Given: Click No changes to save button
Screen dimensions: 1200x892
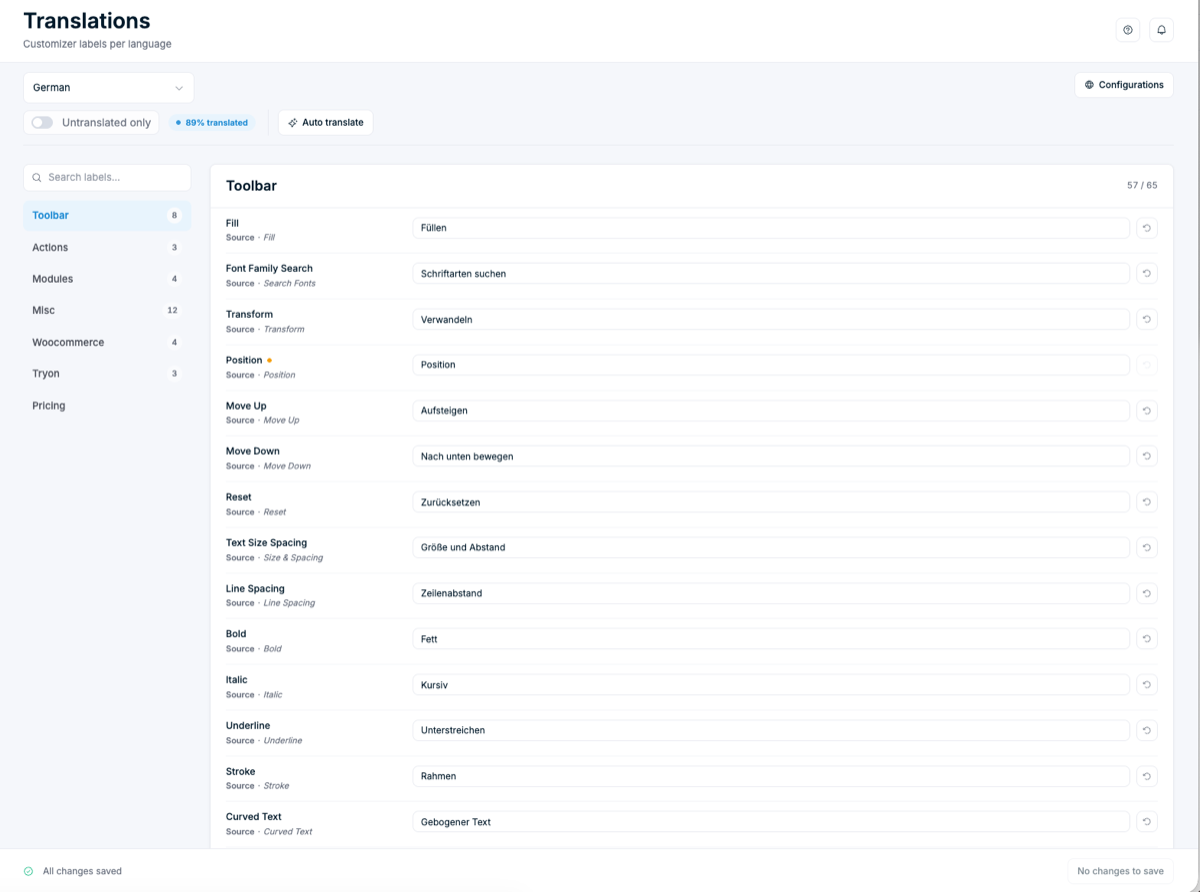Looking at the screenshot, I should 1120,871.
